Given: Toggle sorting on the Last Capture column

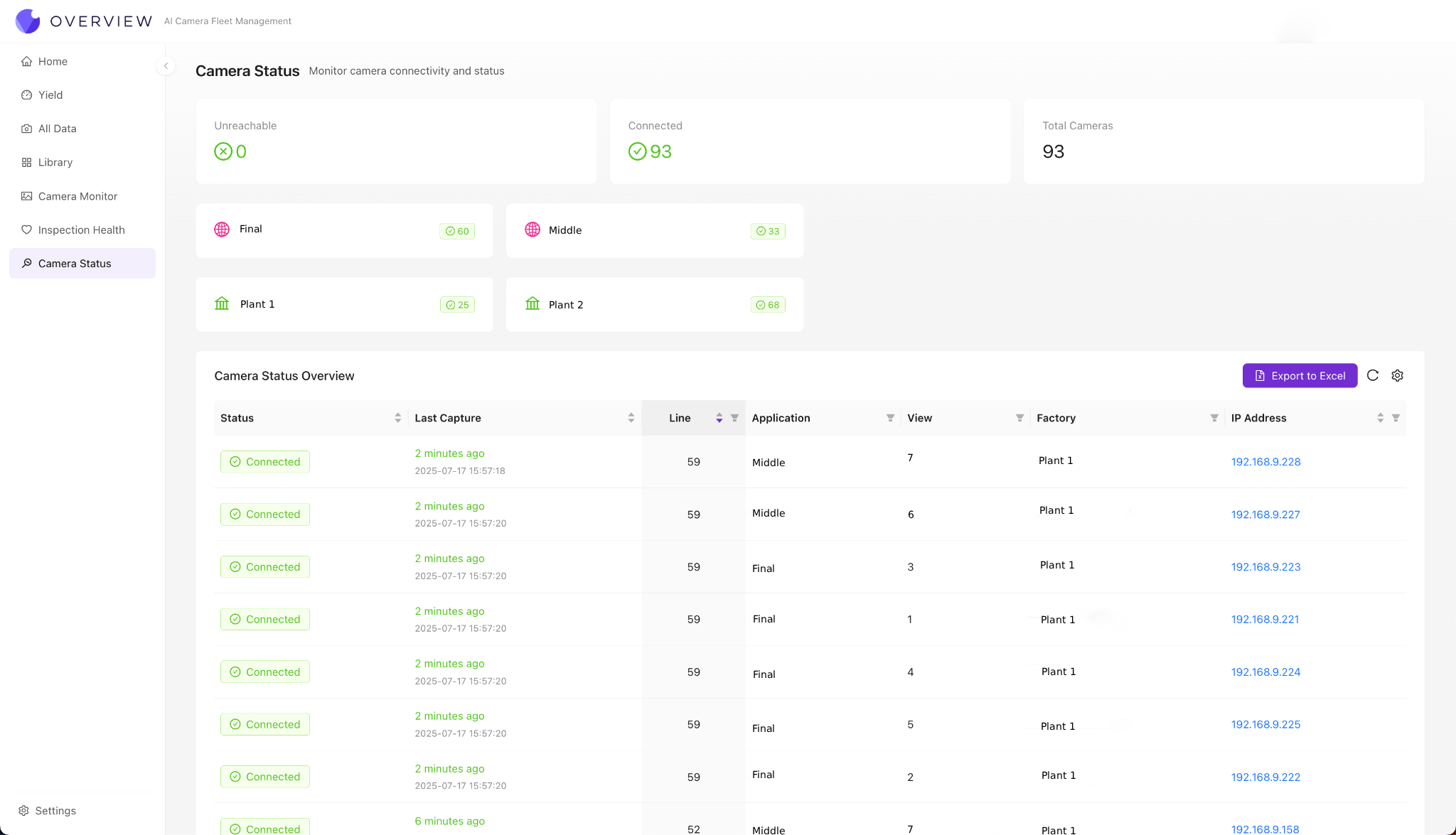Looking at the screenshot, I should click(x=631, y=418).
